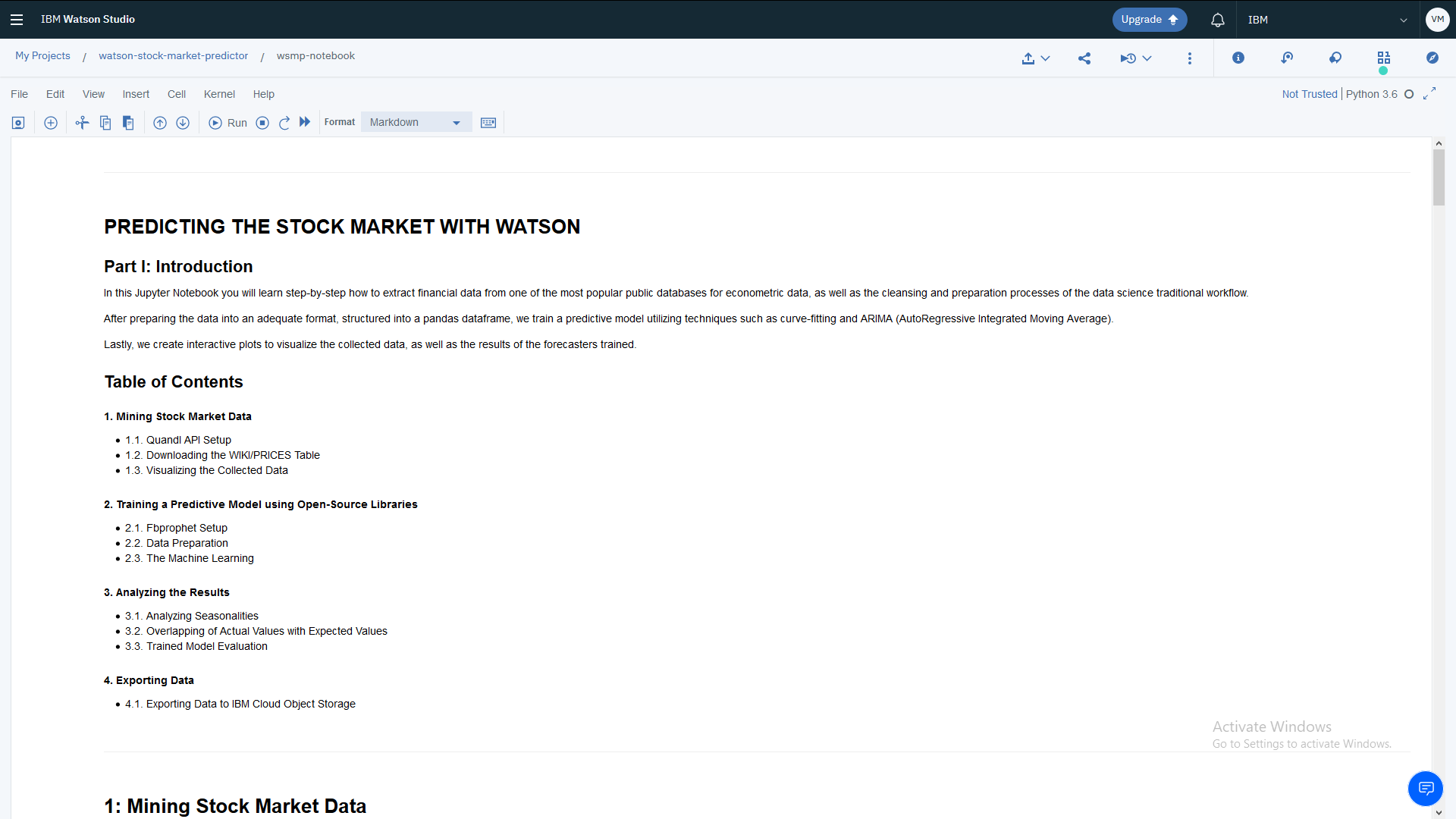Open the Kernel menu

(x=219, y=94)
